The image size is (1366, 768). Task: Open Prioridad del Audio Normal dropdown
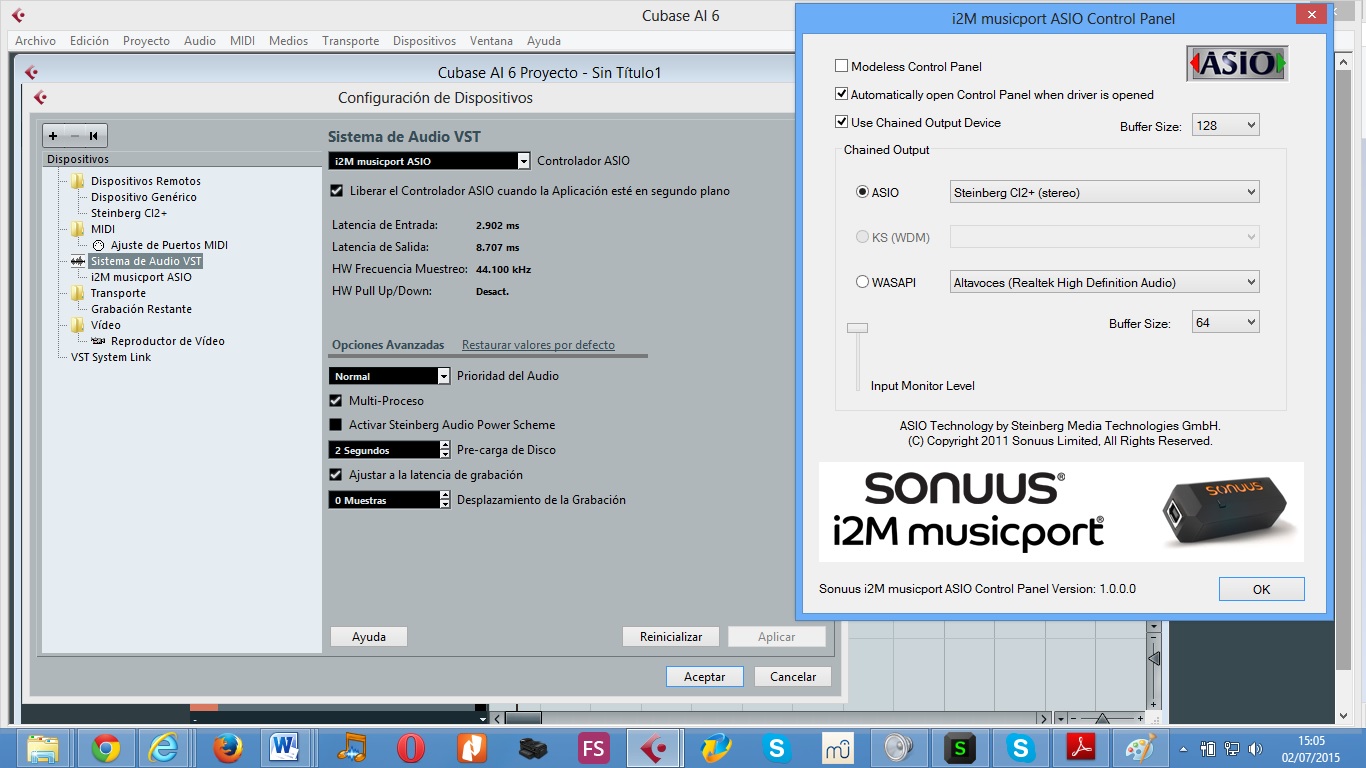[390, 376]
